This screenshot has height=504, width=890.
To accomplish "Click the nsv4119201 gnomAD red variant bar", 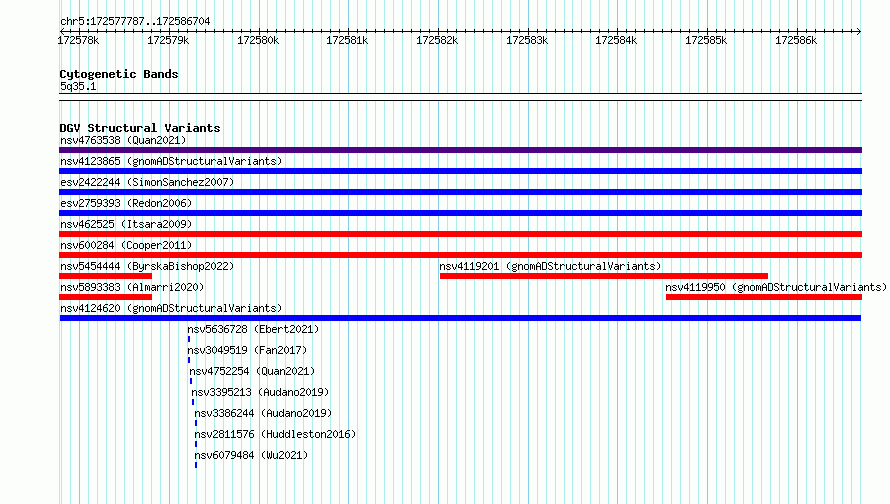I will [604, 276].
